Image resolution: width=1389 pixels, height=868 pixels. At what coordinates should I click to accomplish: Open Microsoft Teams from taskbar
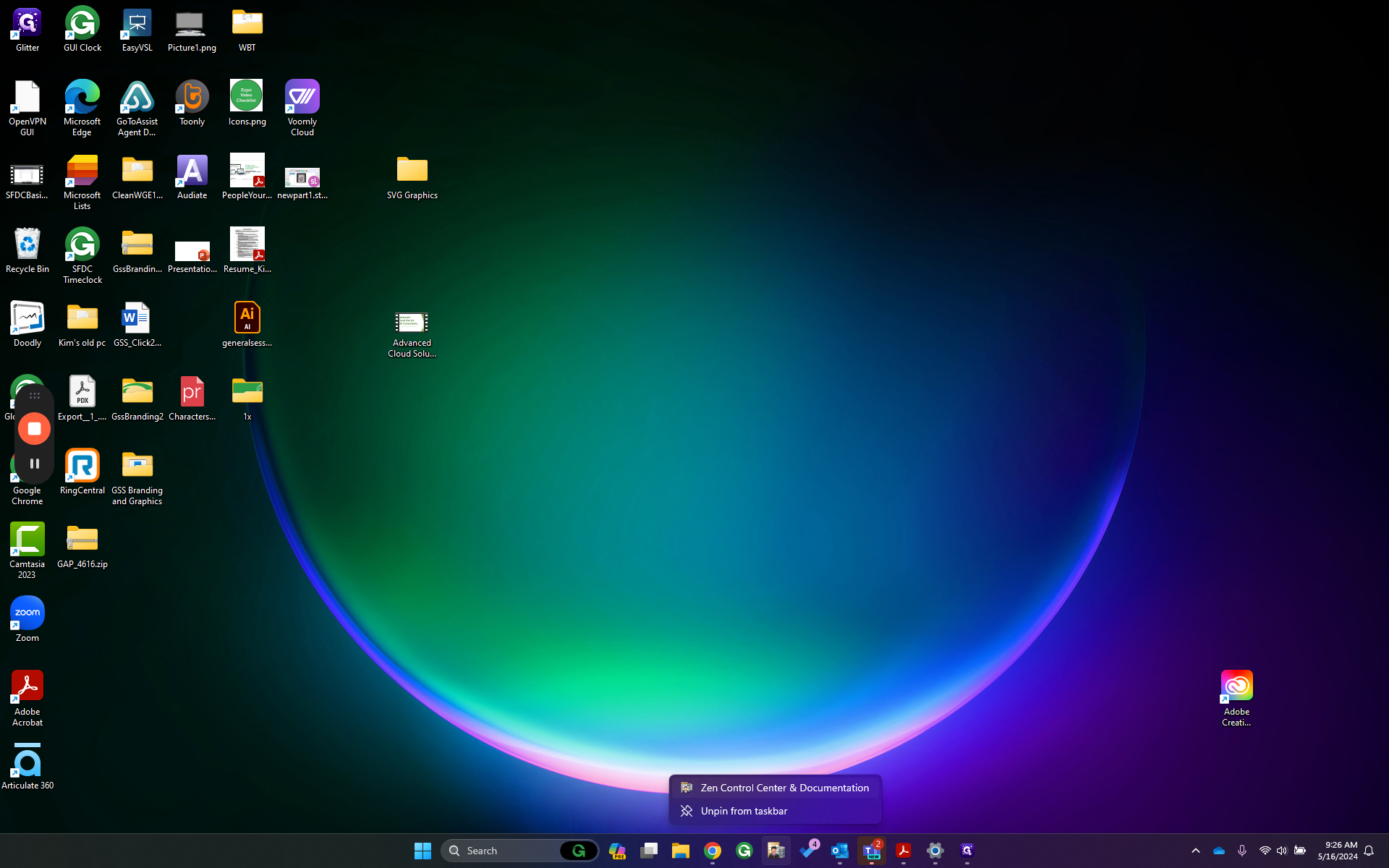[872, 851]
